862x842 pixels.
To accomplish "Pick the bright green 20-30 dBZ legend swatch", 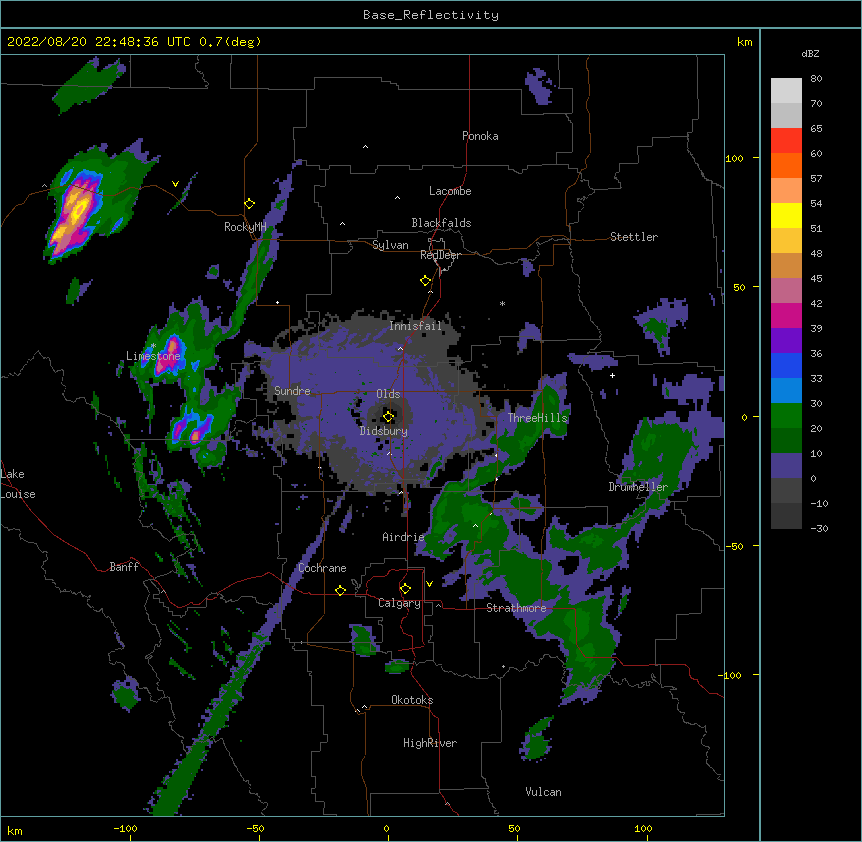I will pos(786,416).
